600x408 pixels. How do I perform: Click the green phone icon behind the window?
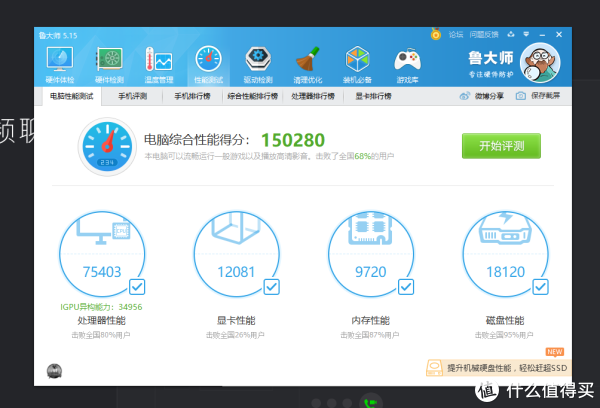click(x=371, y=403)
